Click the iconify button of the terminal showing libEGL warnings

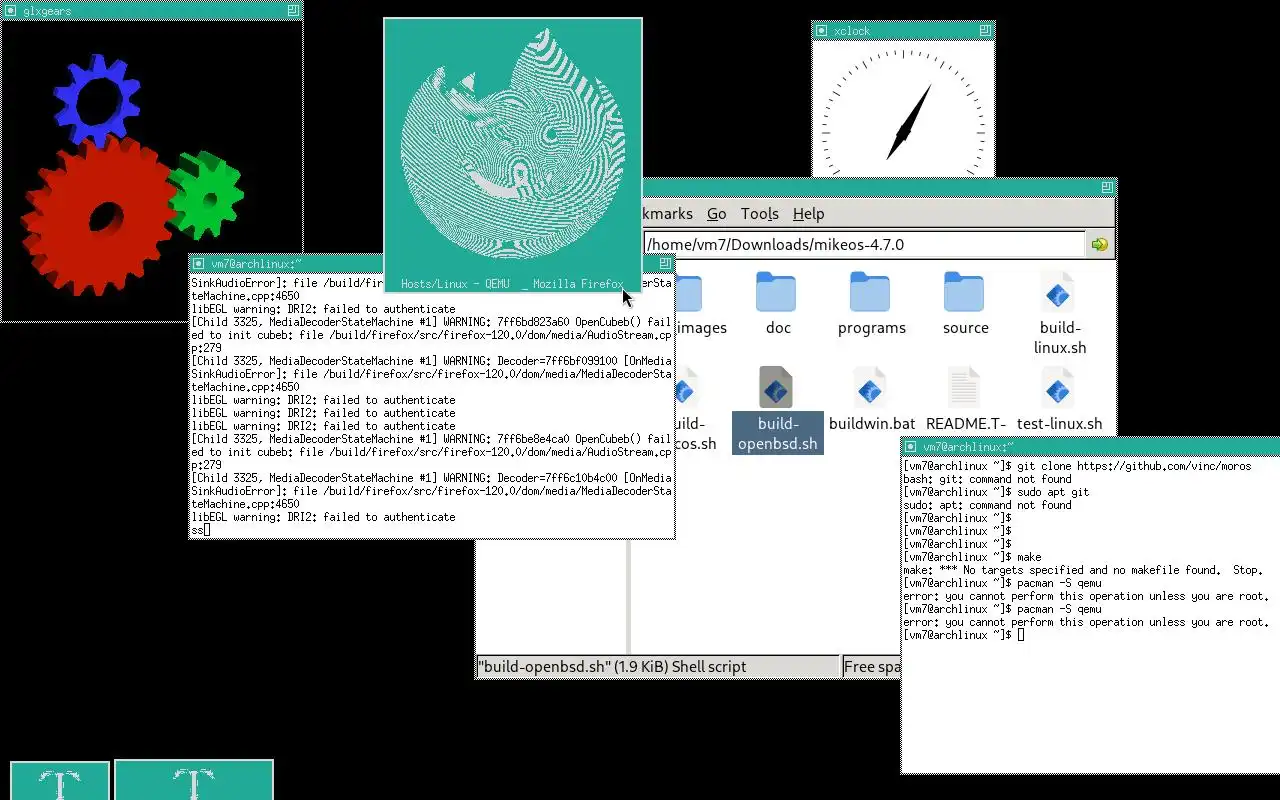click(199, 264)
